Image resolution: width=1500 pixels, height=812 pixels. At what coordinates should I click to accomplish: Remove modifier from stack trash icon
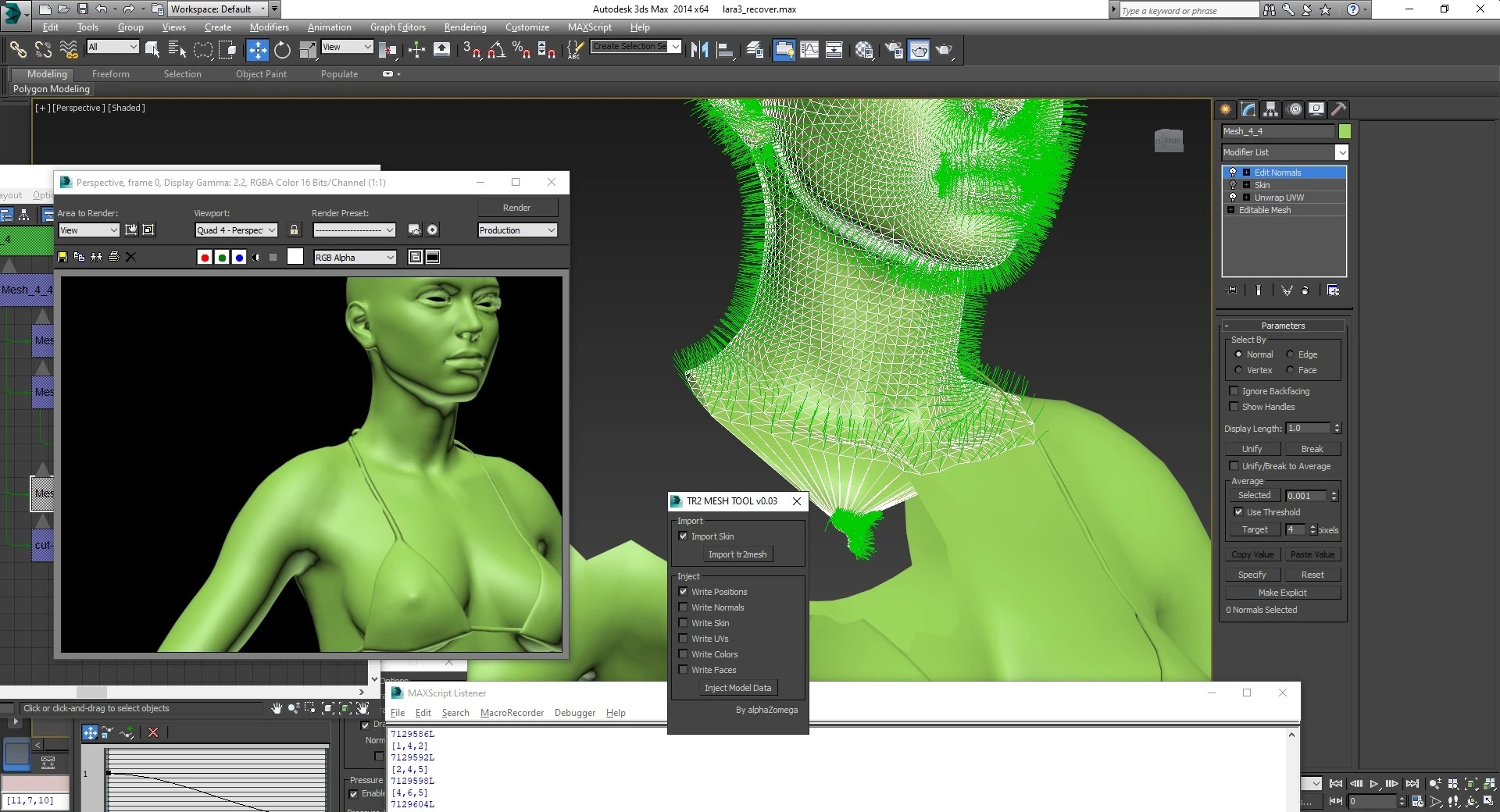pos(1305,290)
